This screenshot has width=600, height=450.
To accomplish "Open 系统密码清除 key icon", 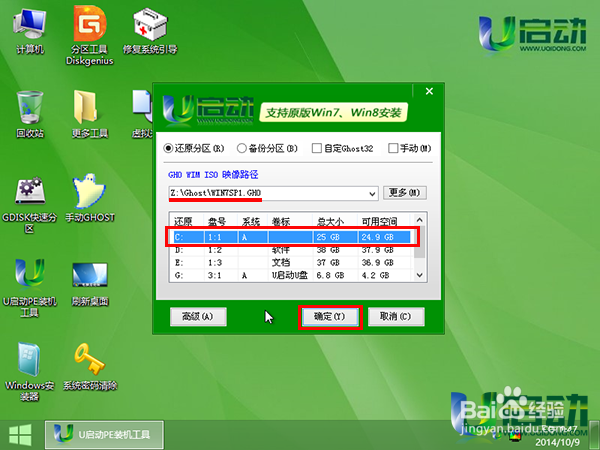I will tap(90, 367).
